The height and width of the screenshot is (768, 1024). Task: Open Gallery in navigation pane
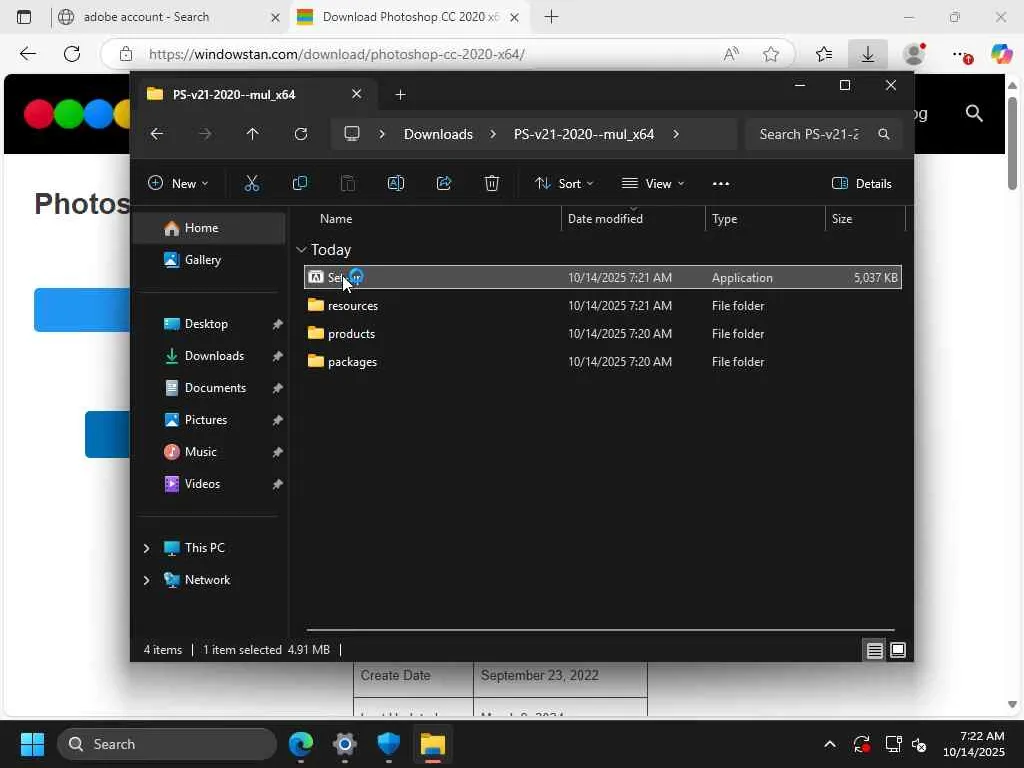[210, 260]
